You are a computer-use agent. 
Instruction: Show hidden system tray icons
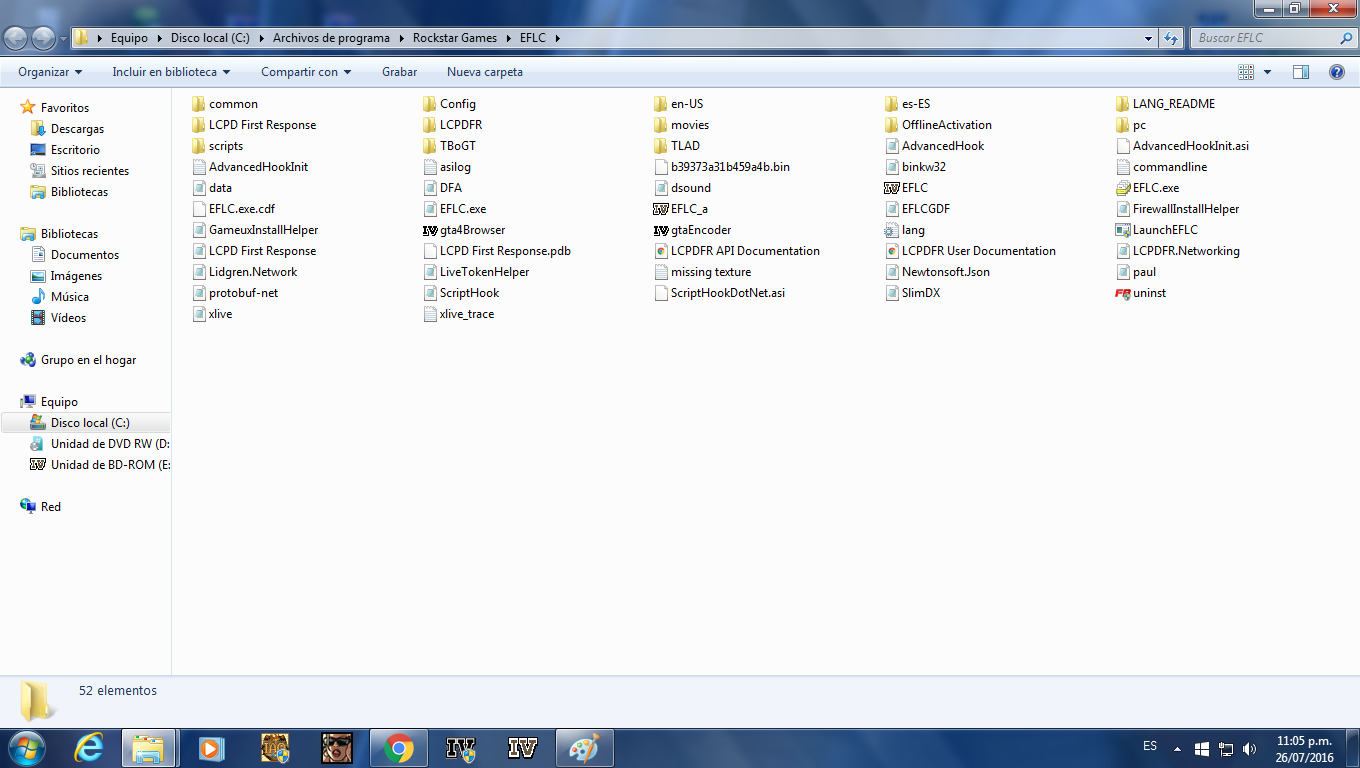[1177, 748]
